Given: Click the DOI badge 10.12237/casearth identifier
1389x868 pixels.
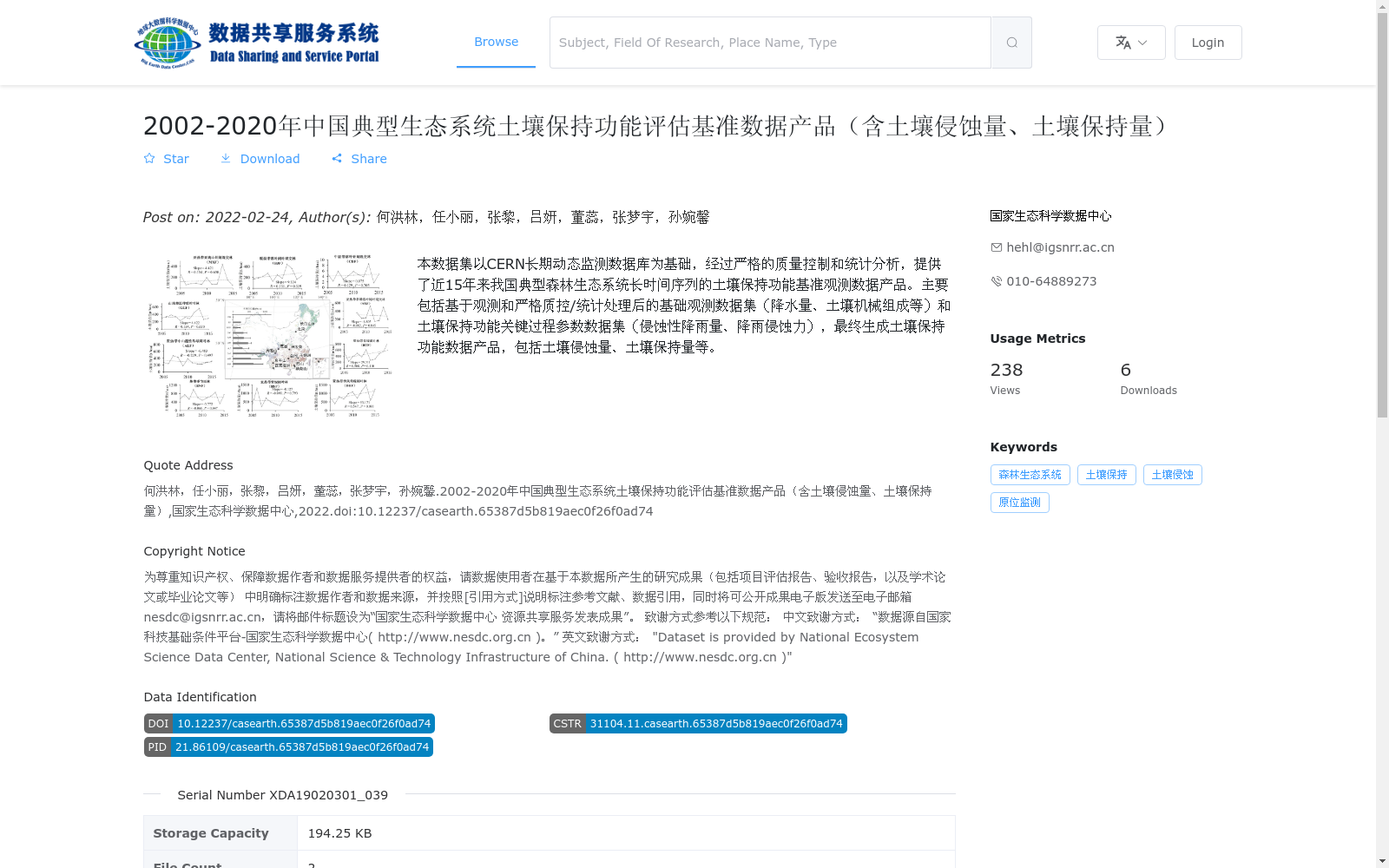Looking at the screenshot, I should tap(289, 724).
